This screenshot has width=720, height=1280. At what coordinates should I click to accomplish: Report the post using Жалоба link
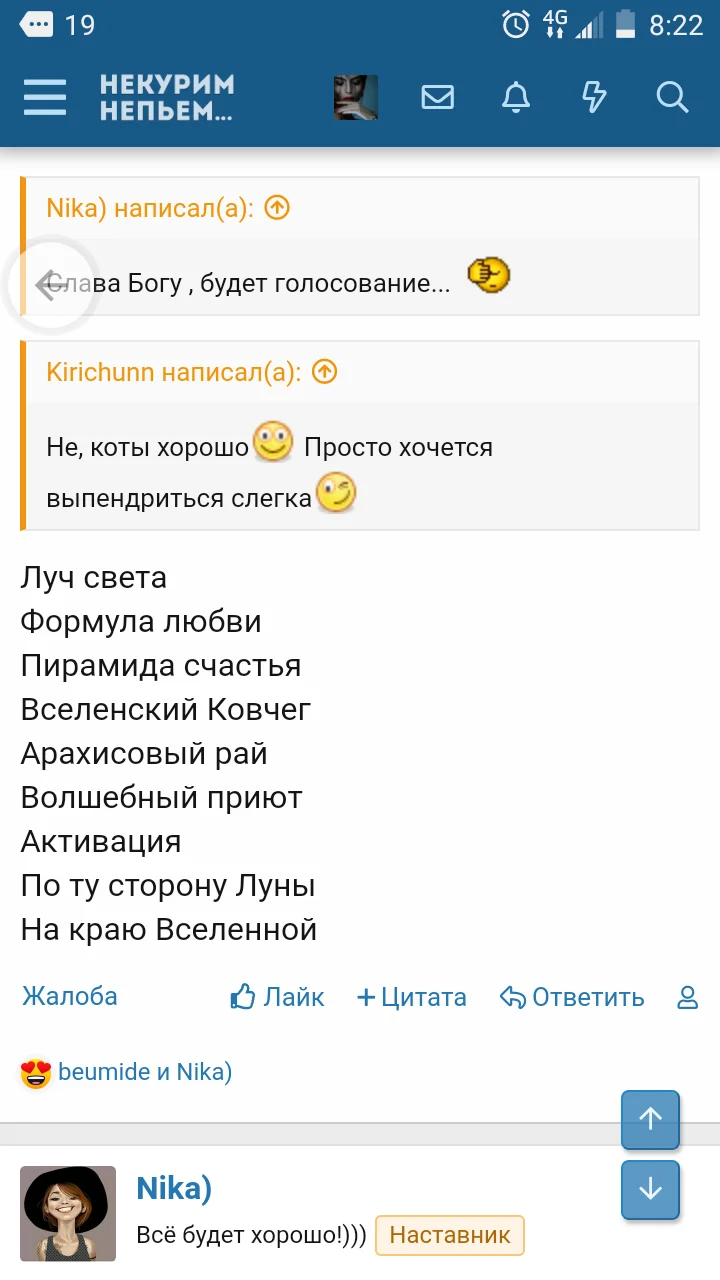pos(70,997)
